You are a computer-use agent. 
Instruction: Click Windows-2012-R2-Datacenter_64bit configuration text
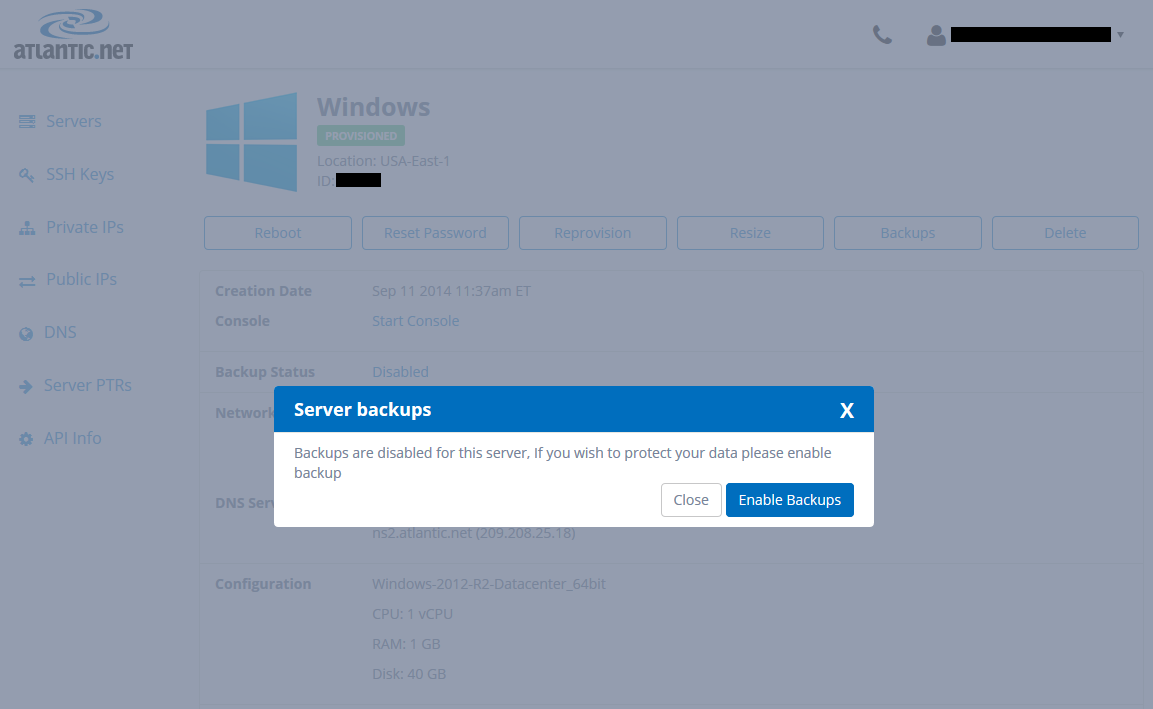click(489, 584)
